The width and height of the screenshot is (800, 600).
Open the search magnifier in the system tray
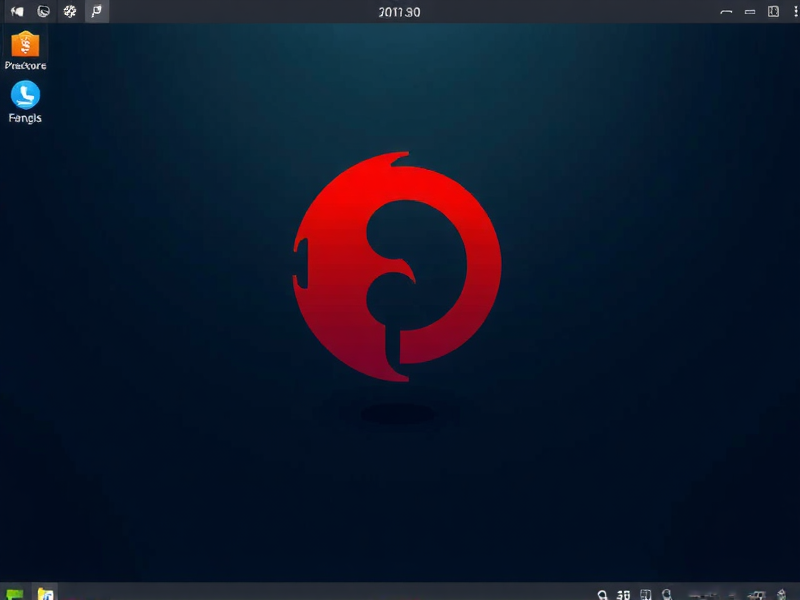603,593
